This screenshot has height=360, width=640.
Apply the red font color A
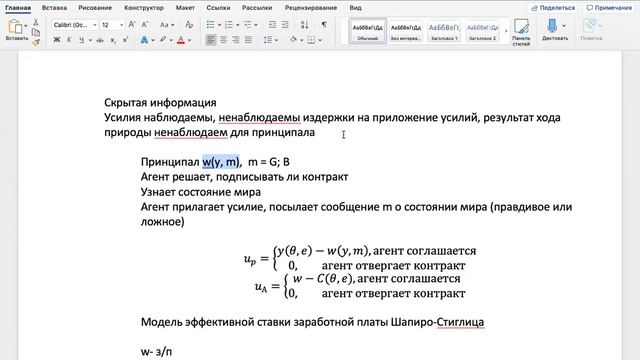click(181, 40)
